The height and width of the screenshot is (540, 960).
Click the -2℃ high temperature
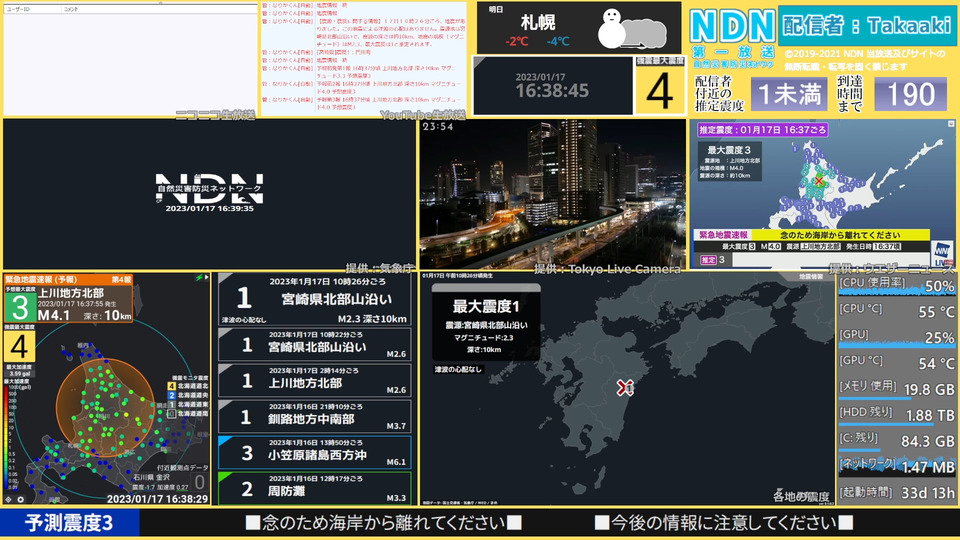point(517,42)
